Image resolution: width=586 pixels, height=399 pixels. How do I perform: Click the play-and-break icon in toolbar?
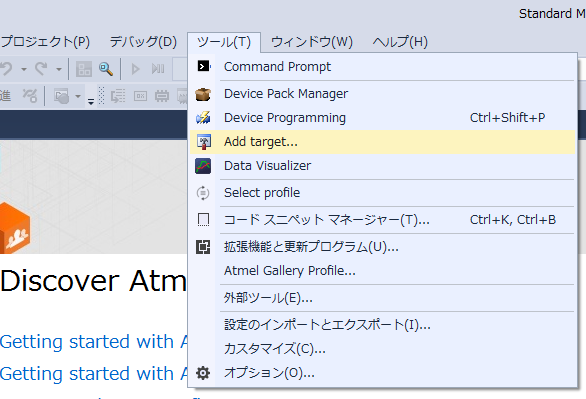pos(158,69)
